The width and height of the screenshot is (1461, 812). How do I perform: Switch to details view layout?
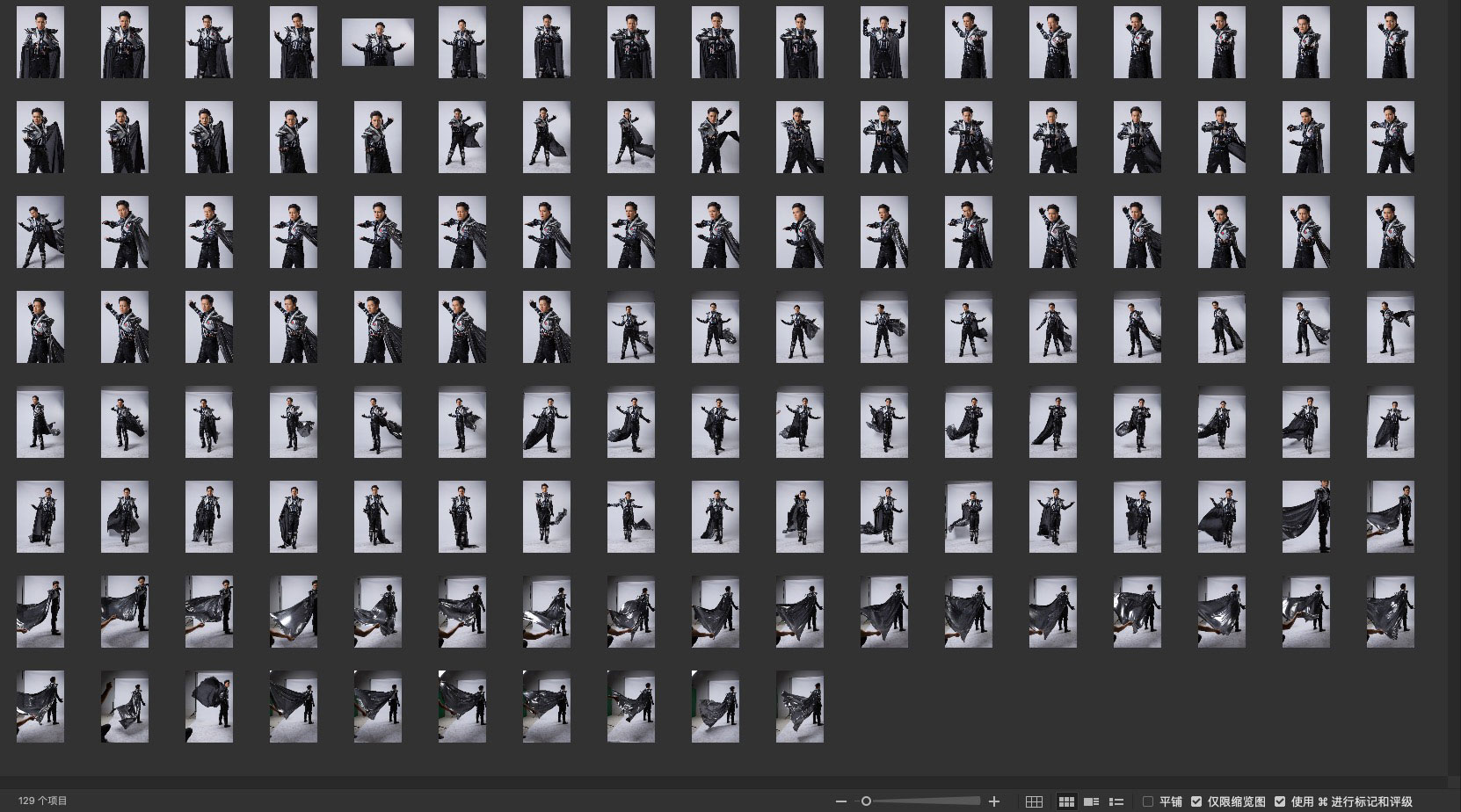(1092, 801)
